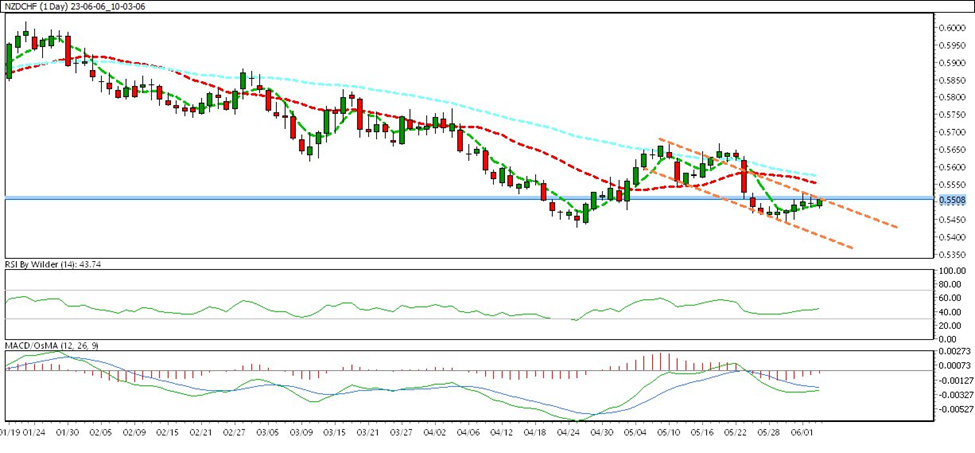975x453 pixels.
Task: Click the 80.00 RSI scale value
Action: (x=951, y=285)
